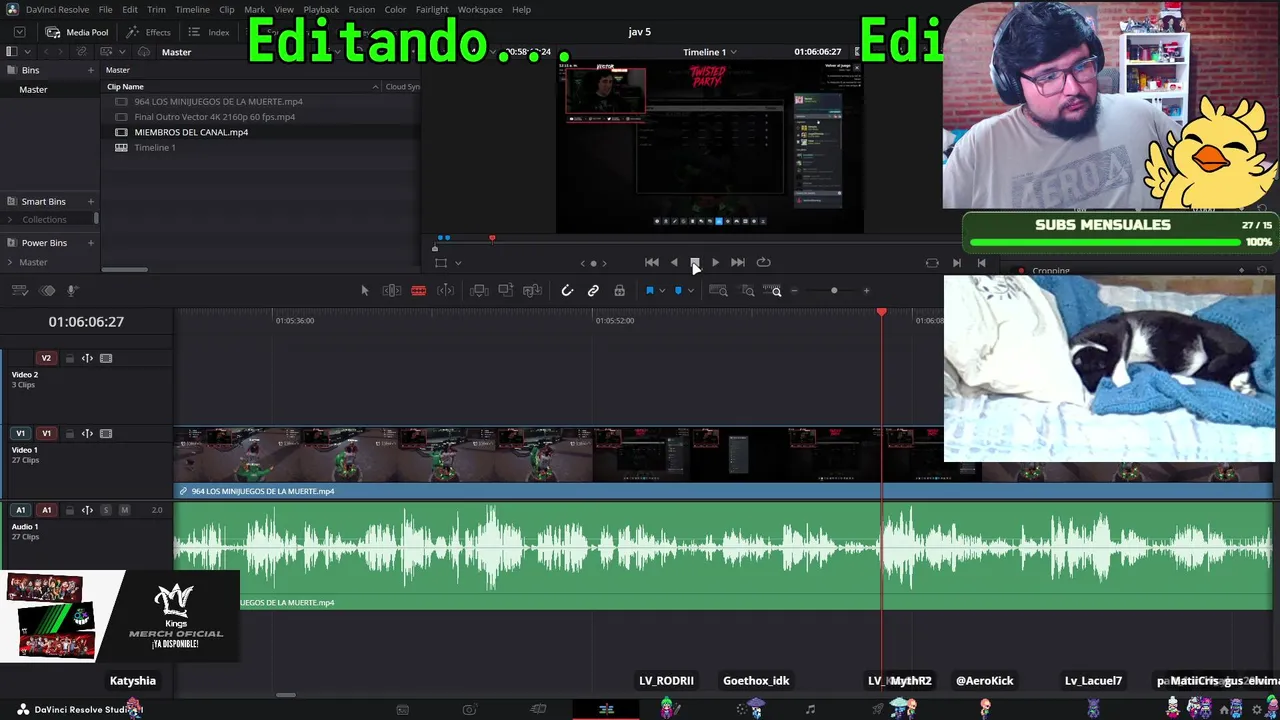Add a blue marker on timeline
Image resolution: width=1280 pixels, height=720 pixels.
678,291
